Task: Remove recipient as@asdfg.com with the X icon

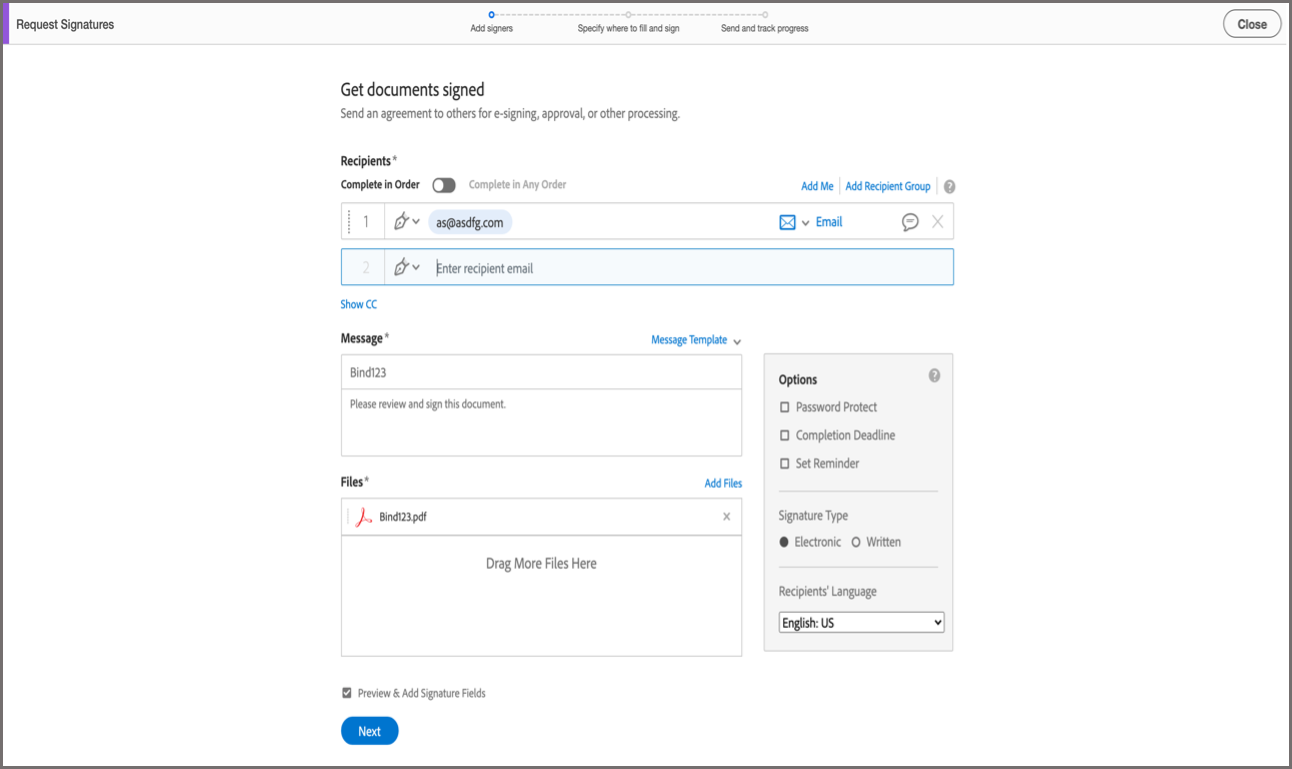Action: point(937,221)
